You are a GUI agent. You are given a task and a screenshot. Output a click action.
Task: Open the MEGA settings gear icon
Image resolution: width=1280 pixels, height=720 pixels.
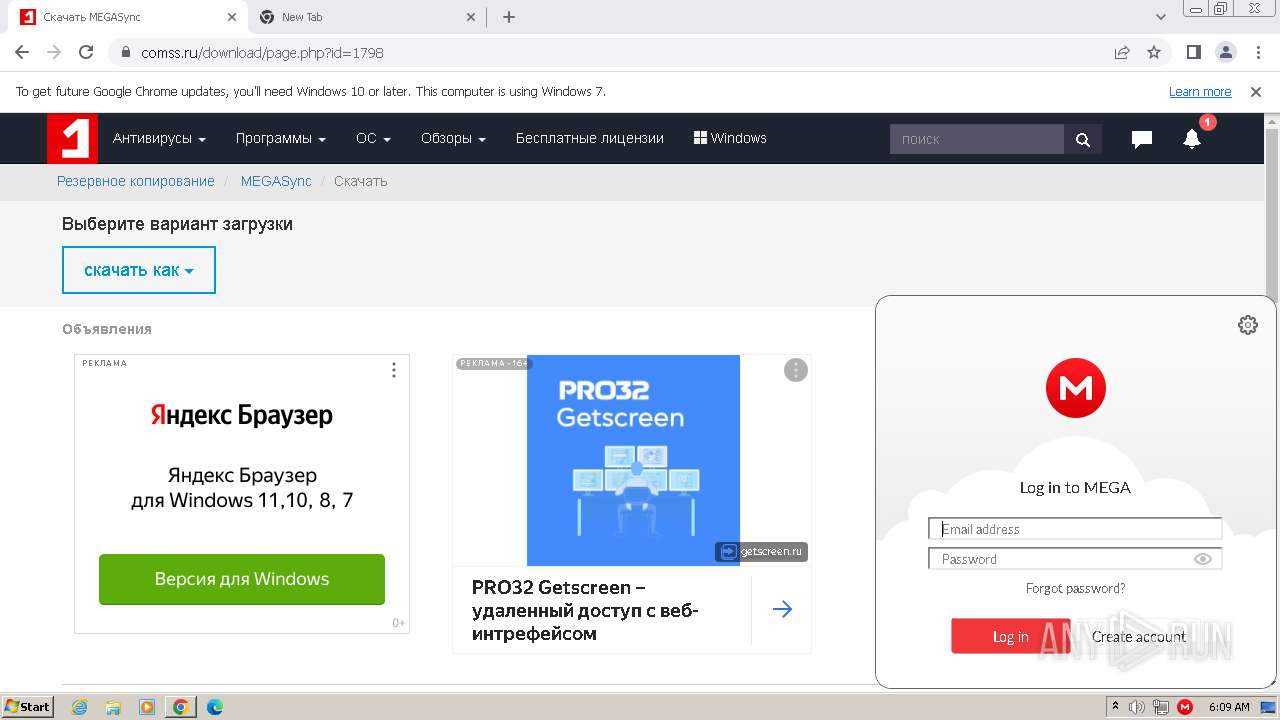[1247, 325]
